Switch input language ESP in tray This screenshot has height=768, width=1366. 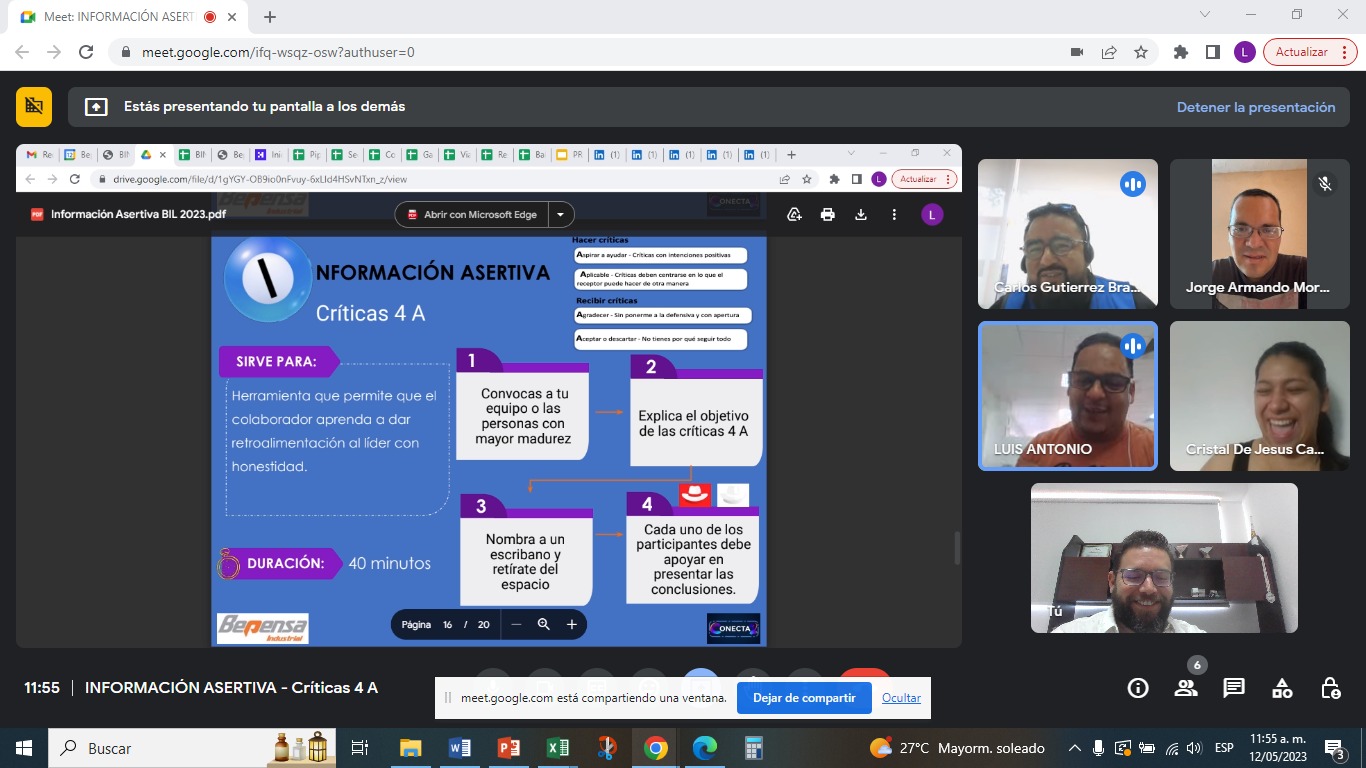1224,748
